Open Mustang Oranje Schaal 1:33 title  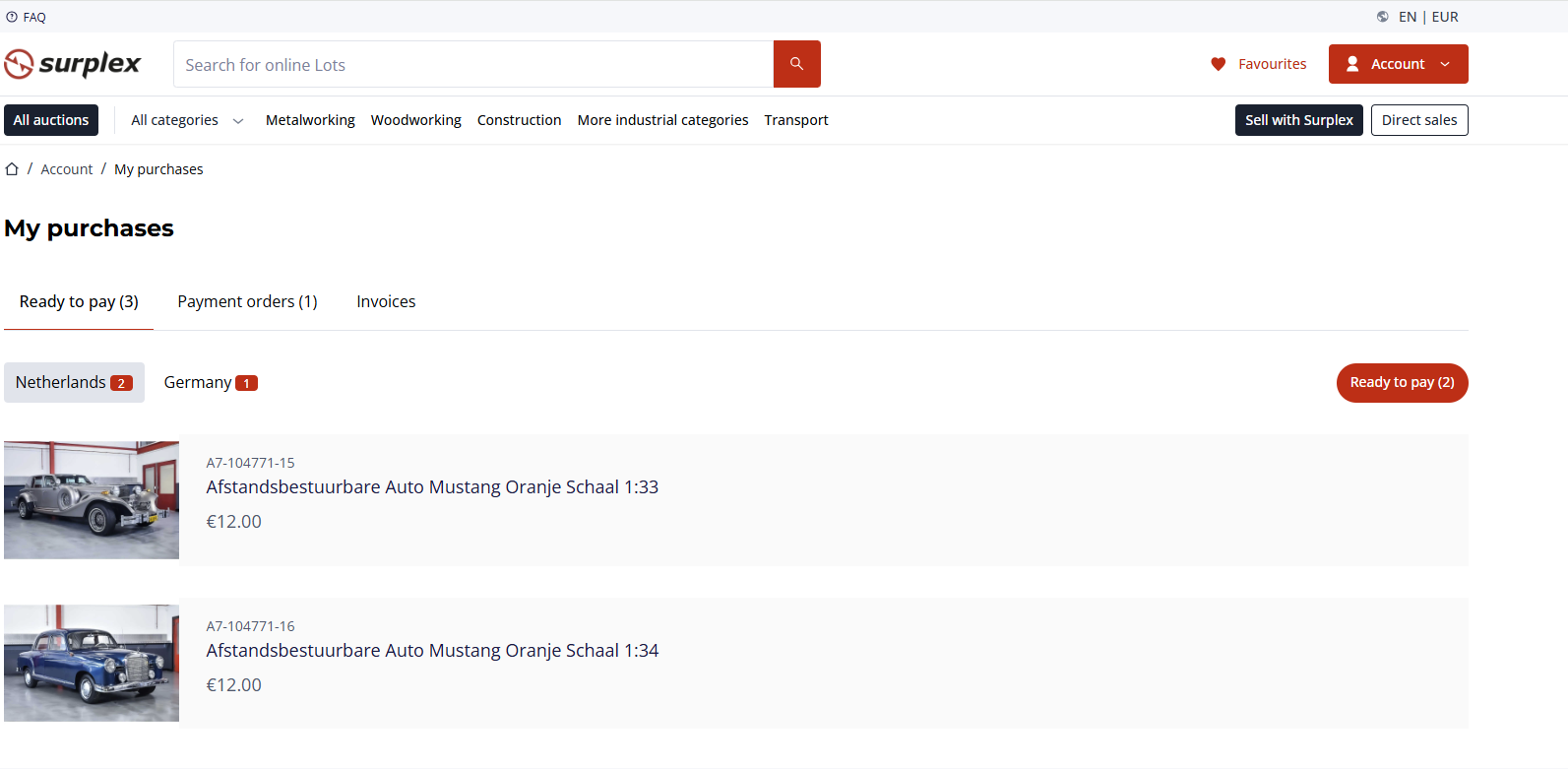pos(432,486)
